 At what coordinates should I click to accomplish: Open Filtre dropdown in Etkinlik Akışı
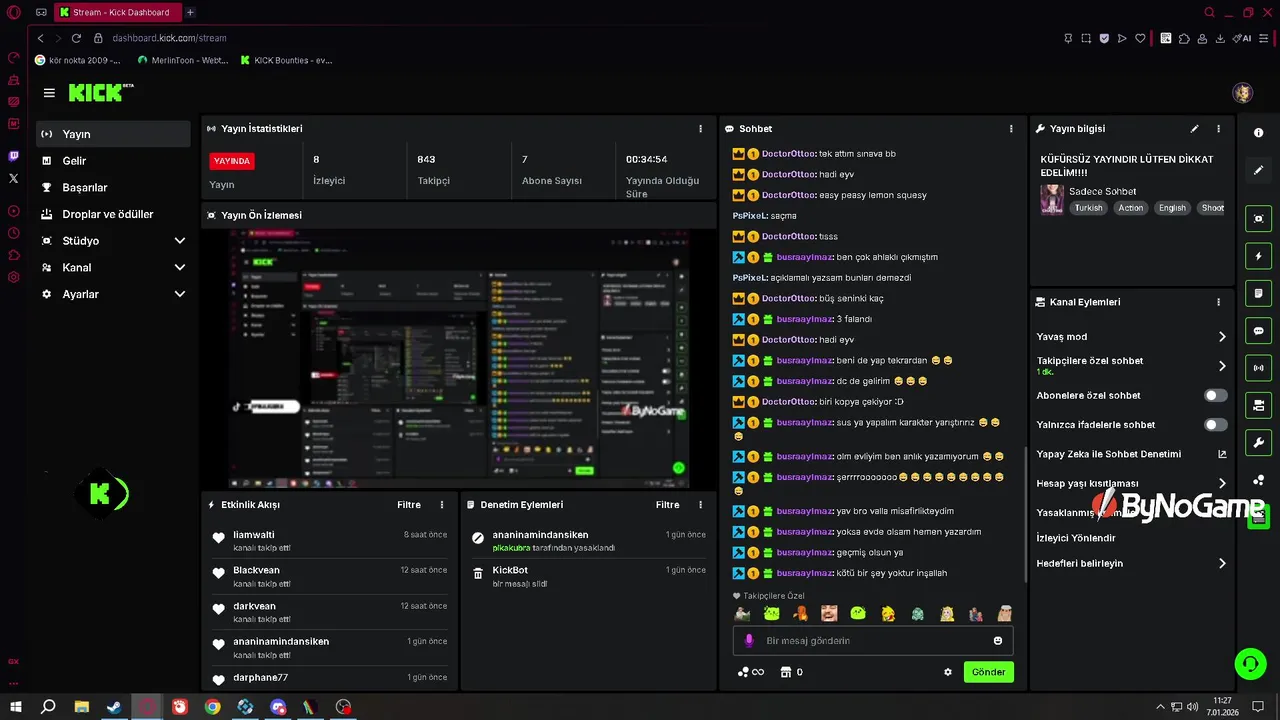(x=409, y=505)
